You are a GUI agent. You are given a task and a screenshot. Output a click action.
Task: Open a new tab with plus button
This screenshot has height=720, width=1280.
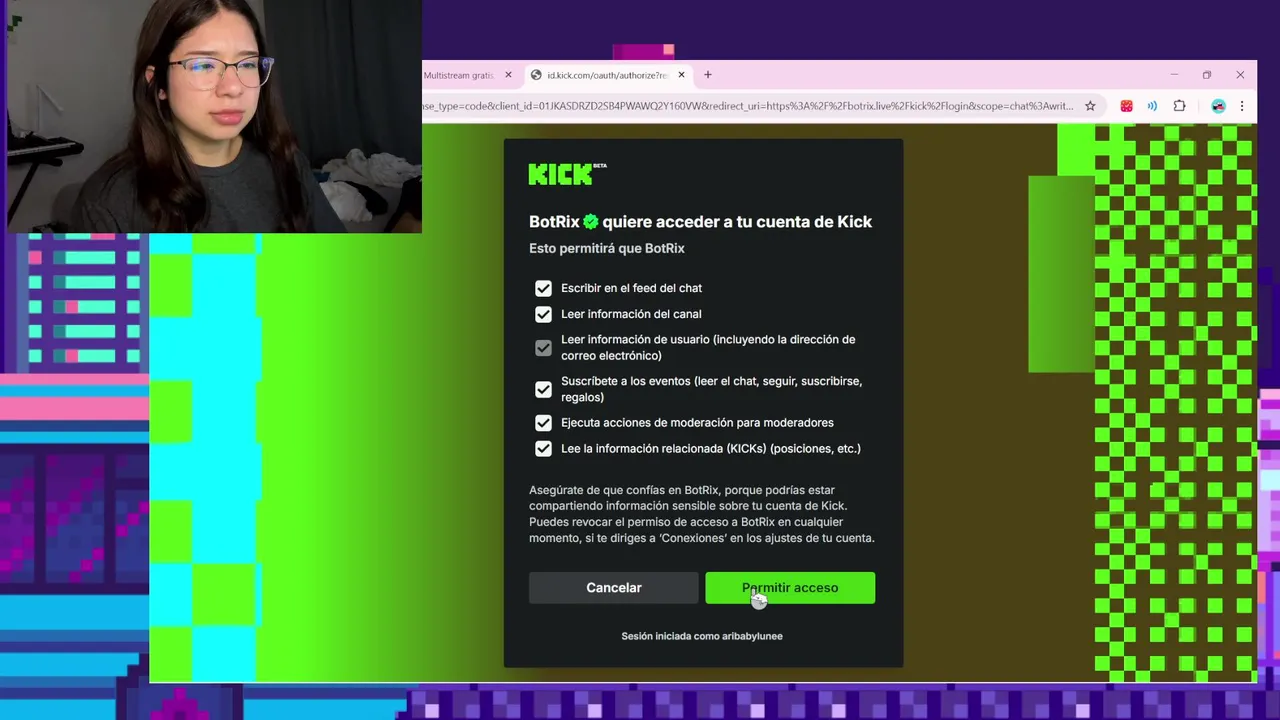coord(707,75)
